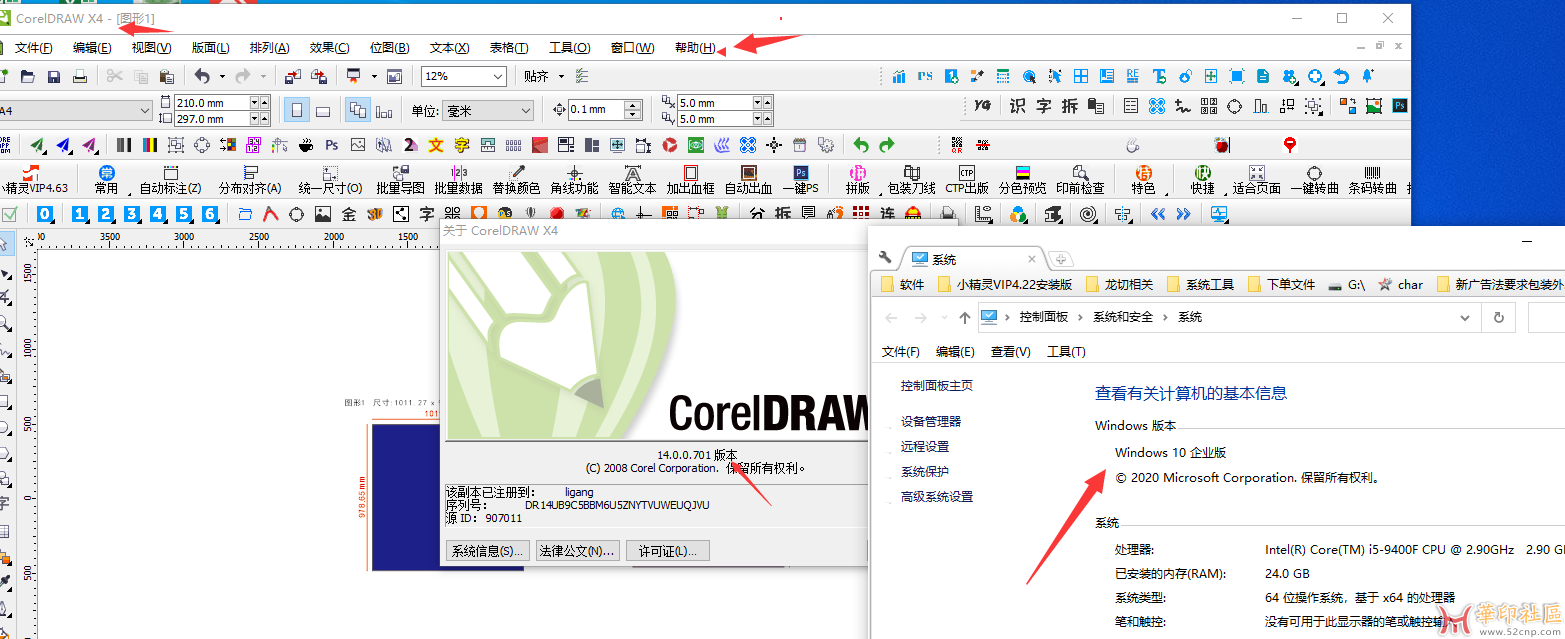1565x639 pixels.
Task: Toggle the green checkmark box in plugin toolbar
Action: [9, 214]
